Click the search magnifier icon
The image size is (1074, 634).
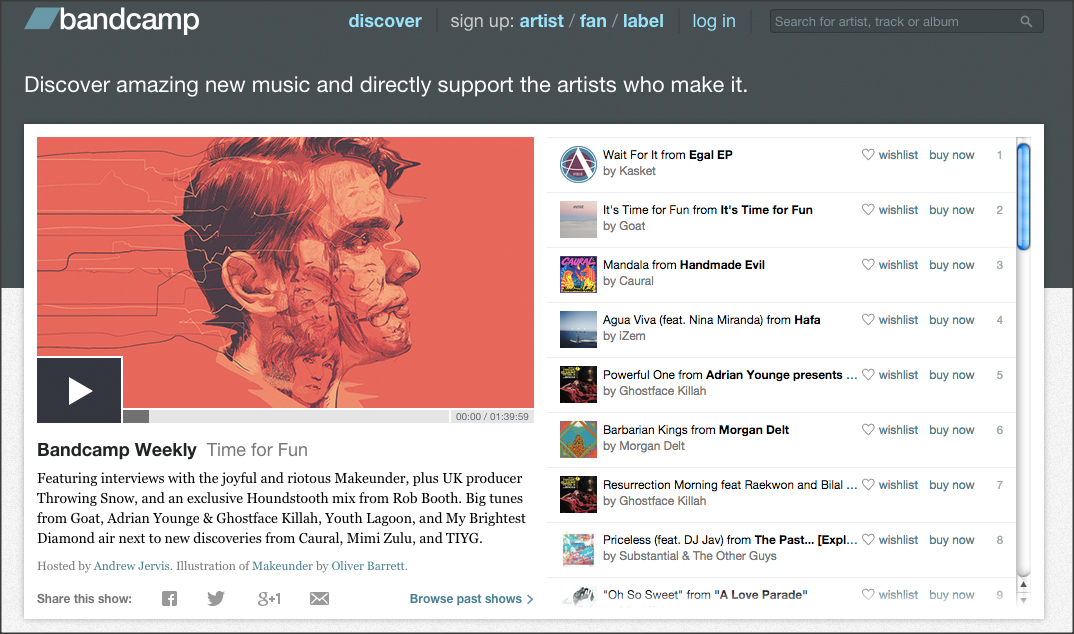1026,21
